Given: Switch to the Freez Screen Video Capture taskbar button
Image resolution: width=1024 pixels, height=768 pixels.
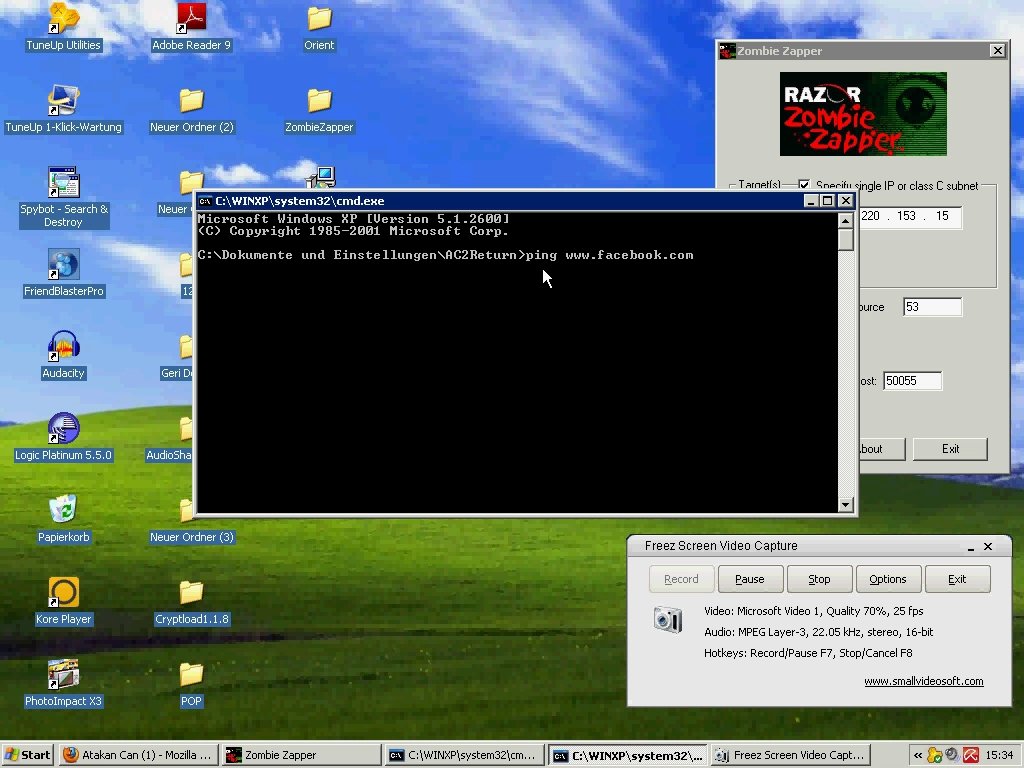Looking at the screenshot, I should click(791, 755).
